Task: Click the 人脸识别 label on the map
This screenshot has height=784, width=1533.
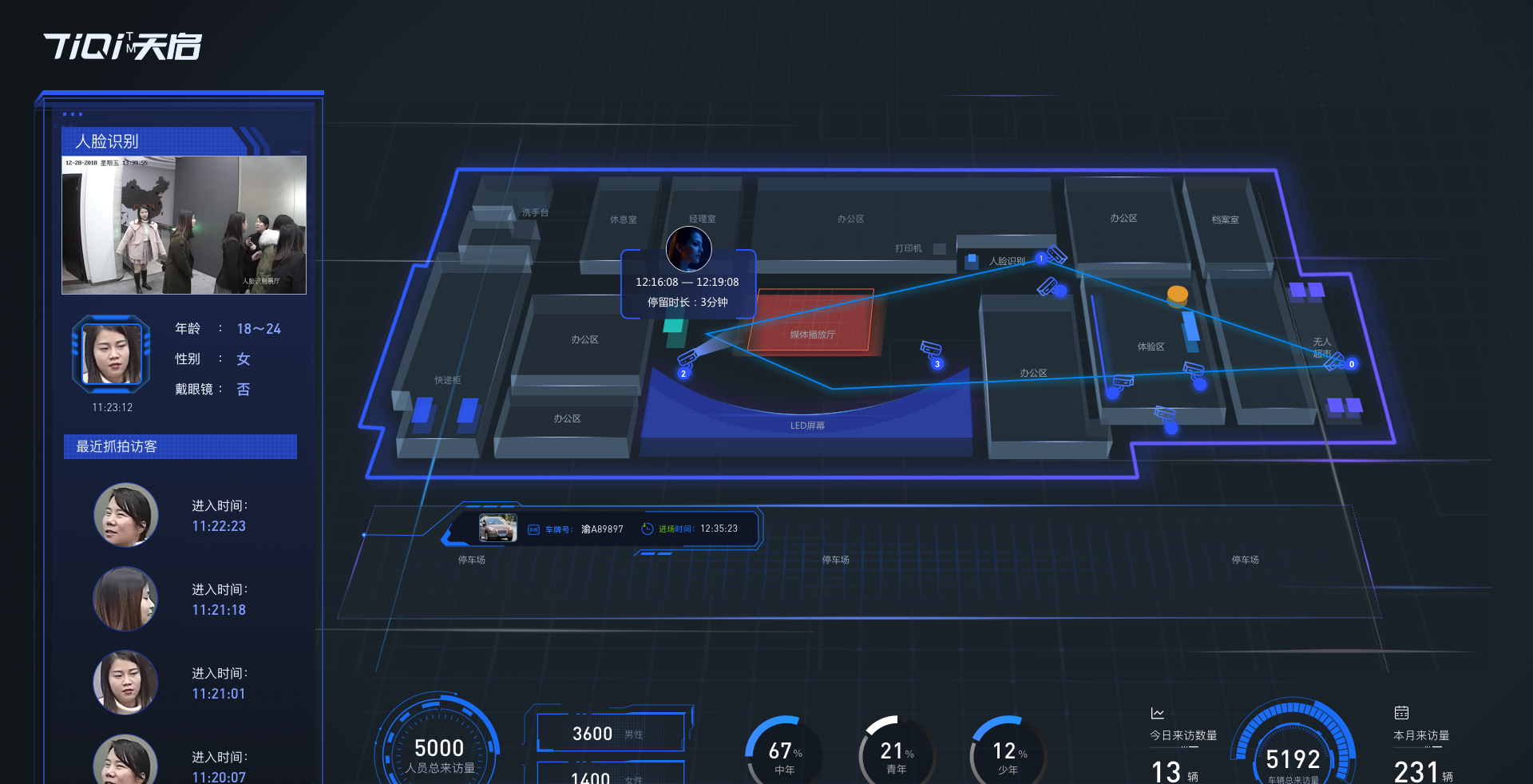Action: [1007, 261]
